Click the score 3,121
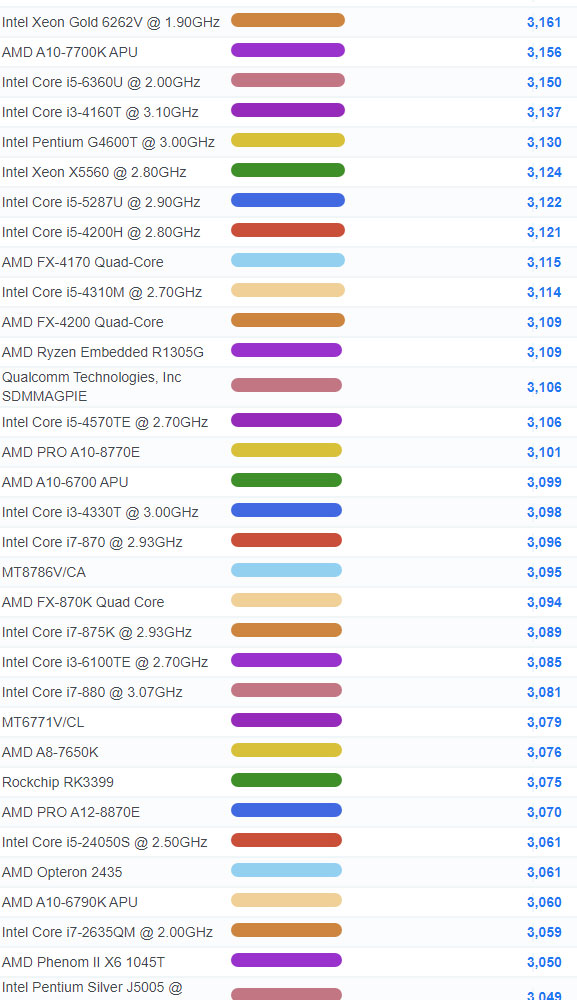577x1000 pixels. tap(544, 232)
